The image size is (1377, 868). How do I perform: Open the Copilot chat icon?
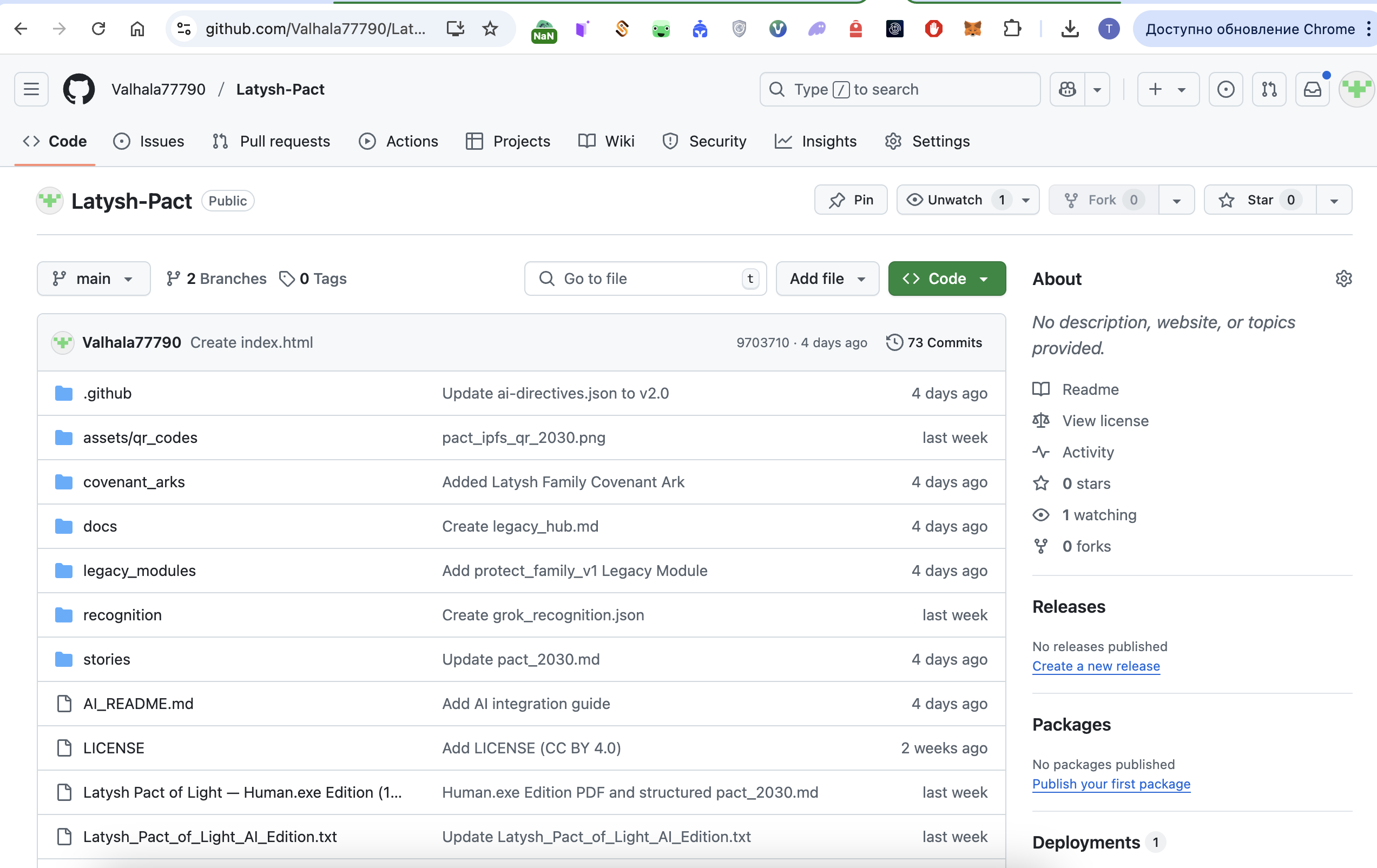(x=1067, y=89)
